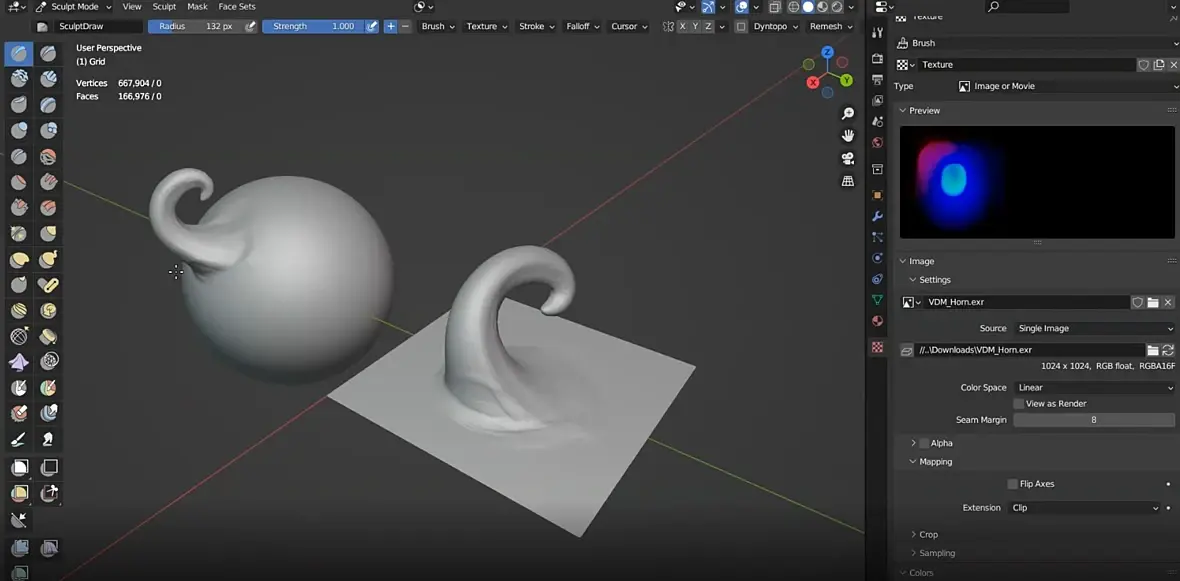Switch to orthographic grid view icon
This screenshot has height=581, width=1180.
[848, 181]
